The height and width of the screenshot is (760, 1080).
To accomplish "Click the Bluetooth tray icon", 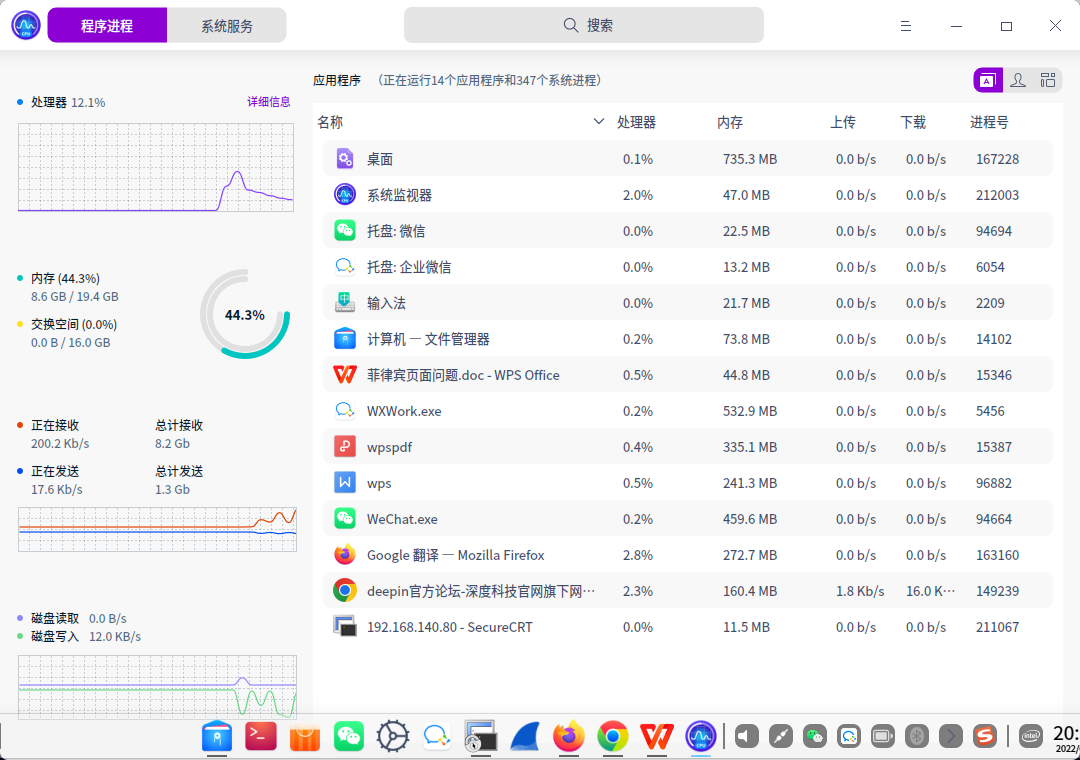I will tap(917, 737).
